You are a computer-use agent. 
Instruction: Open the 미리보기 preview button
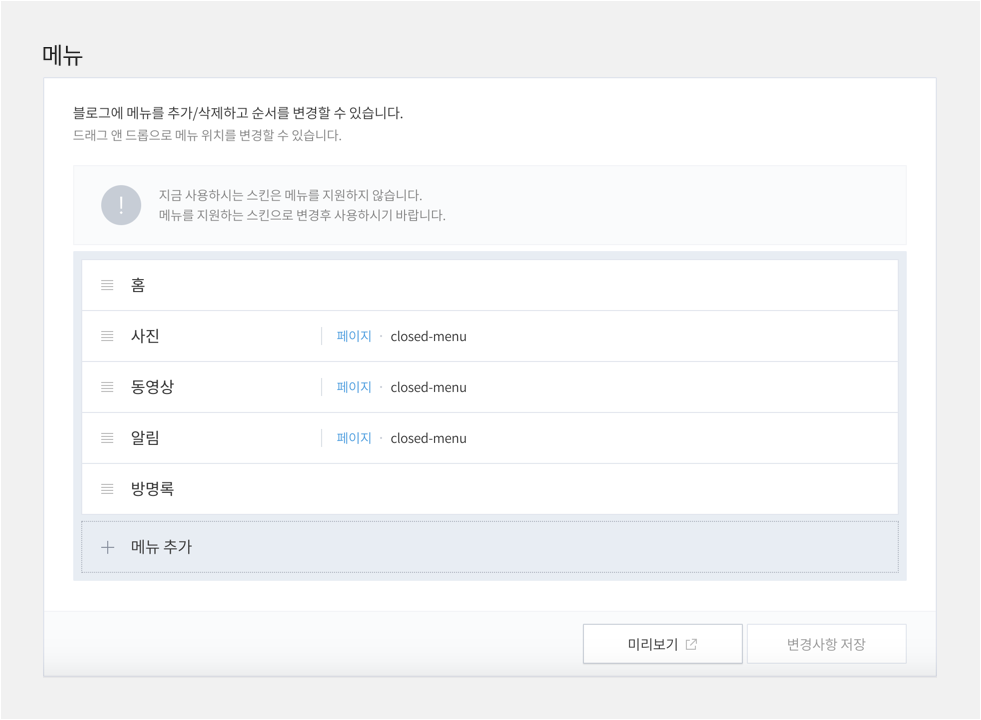pyautogui.click(x=662, y=644)
